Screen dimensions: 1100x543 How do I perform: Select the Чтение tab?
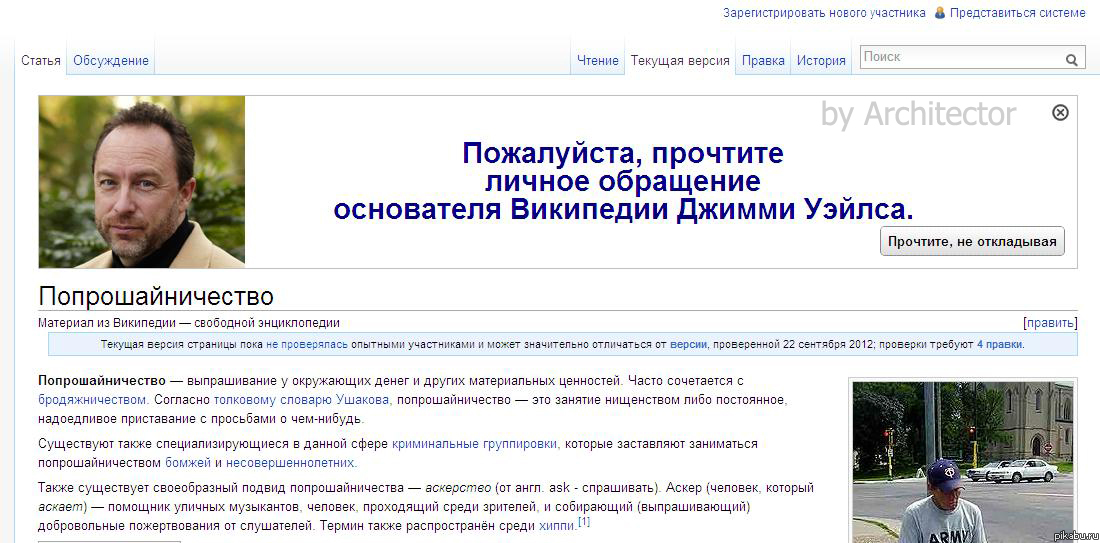[x=598, y=60]
